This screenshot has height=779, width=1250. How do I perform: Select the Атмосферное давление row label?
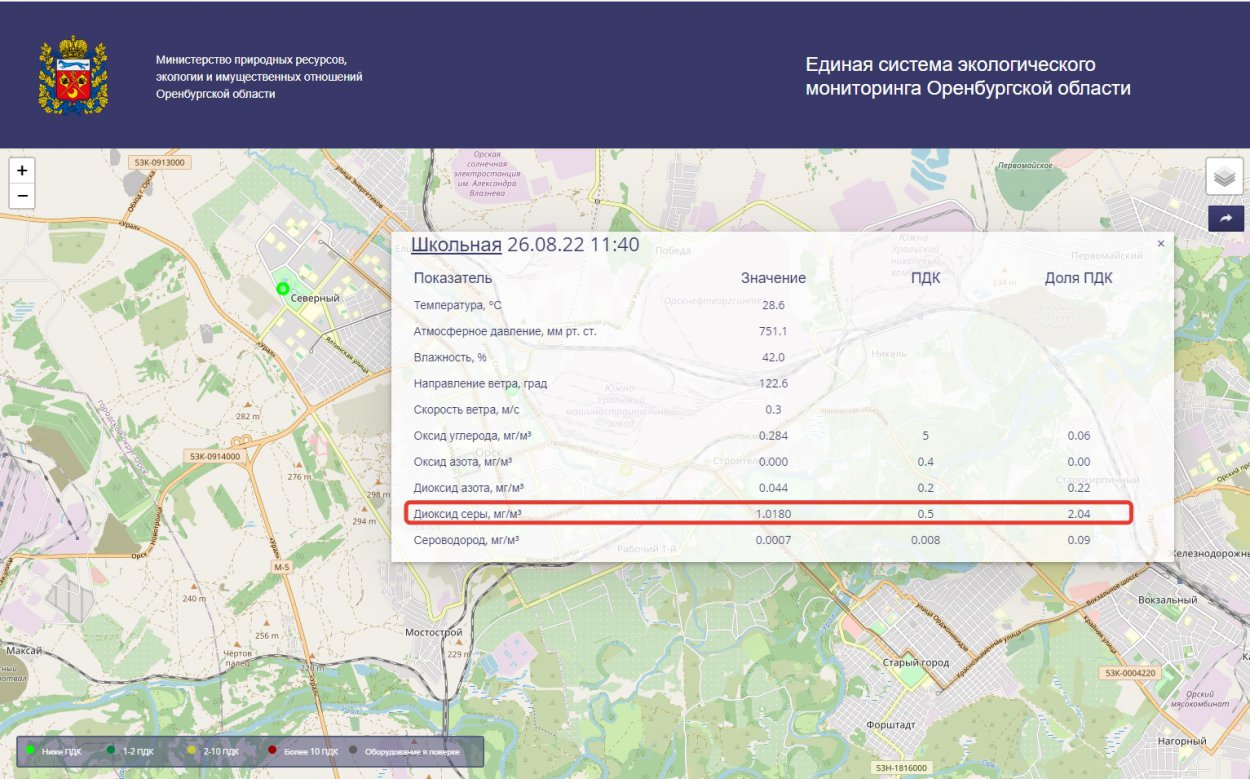pos(505,331)
